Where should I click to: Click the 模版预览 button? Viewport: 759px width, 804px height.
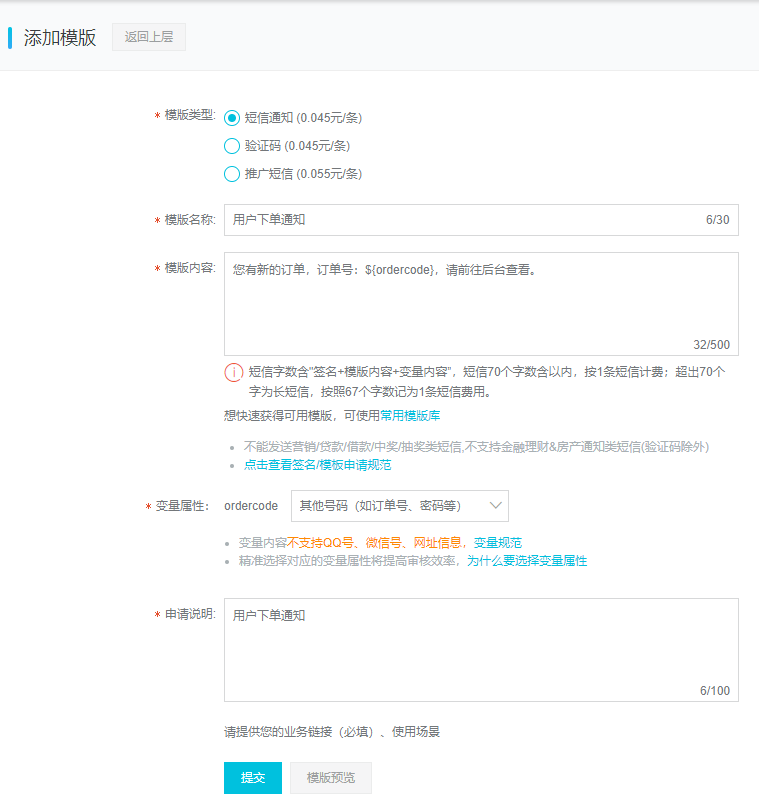tap(330, 778)
